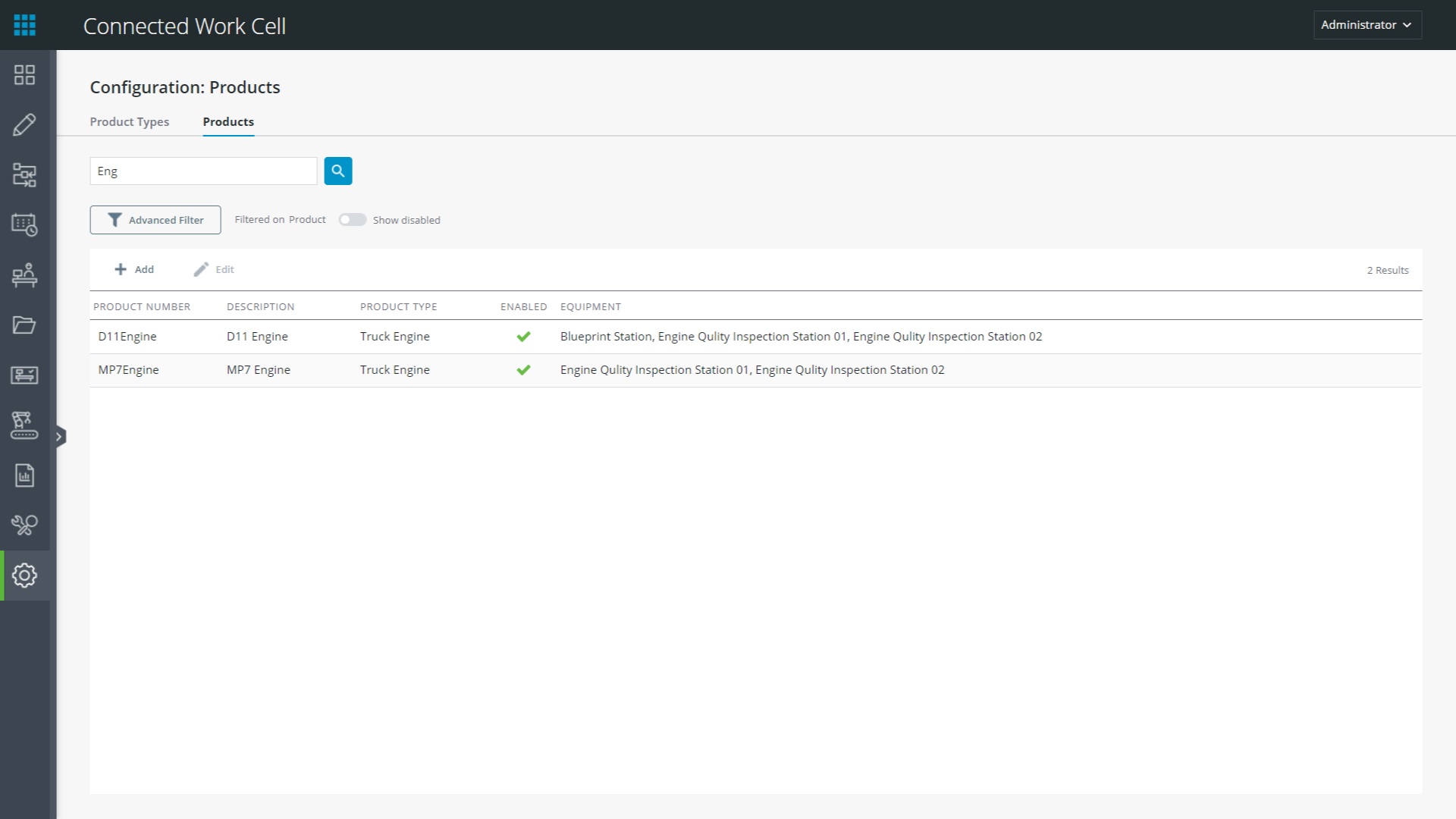The image size is (1456, 819).
Task: Click the equipment list starting with Blueprint Station
Action: (801, 337)
